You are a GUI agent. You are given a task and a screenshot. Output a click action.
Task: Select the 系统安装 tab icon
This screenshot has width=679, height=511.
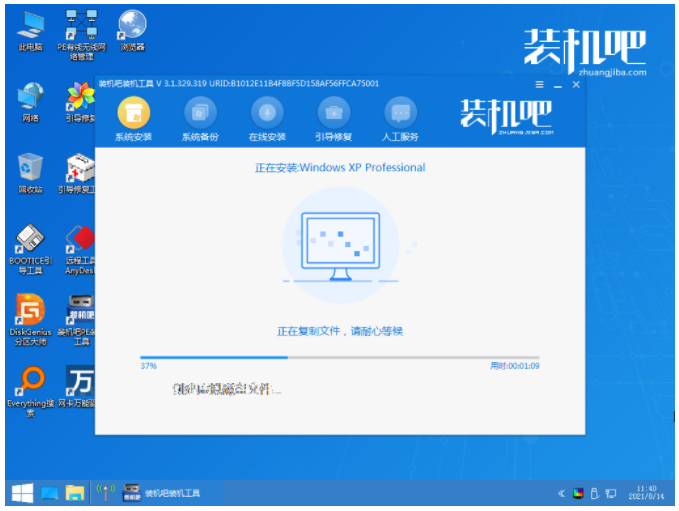click(x=133, y=113)
